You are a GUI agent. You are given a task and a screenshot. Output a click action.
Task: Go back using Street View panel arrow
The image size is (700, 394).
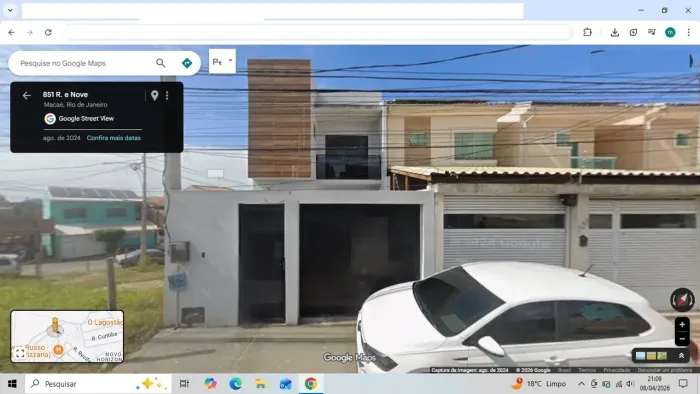click(27, 95)
